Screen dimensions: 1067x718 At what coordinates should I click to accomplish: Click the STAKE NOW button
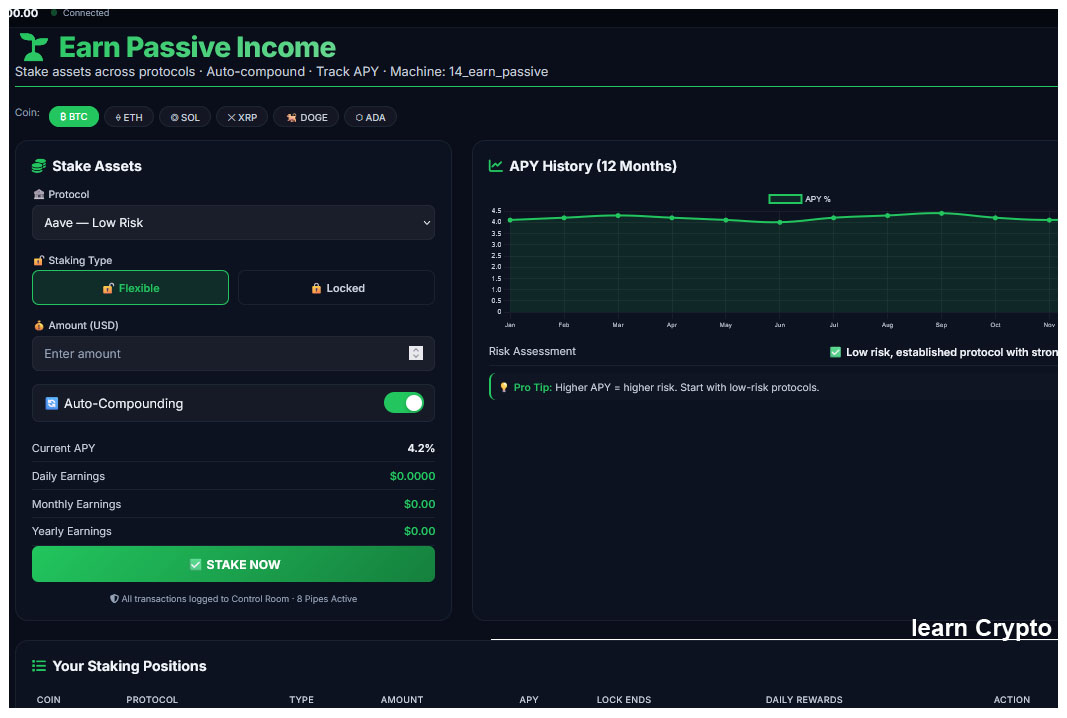pos(233,564)
